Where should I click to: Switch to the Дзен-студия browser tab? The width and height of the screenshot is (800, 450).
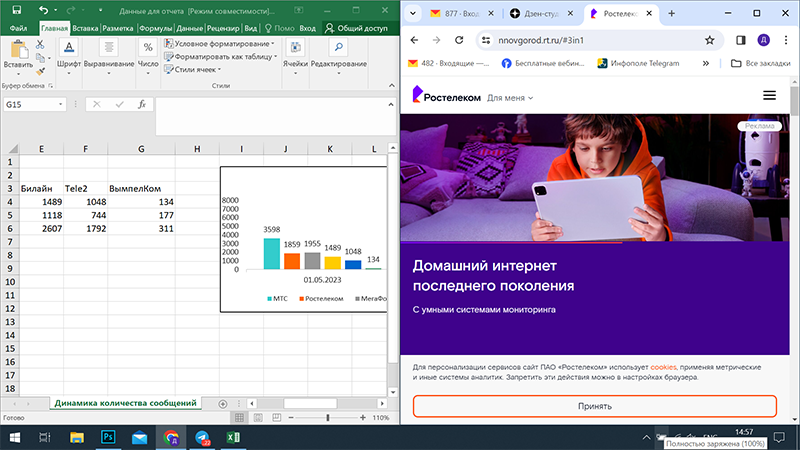(541, 14)
